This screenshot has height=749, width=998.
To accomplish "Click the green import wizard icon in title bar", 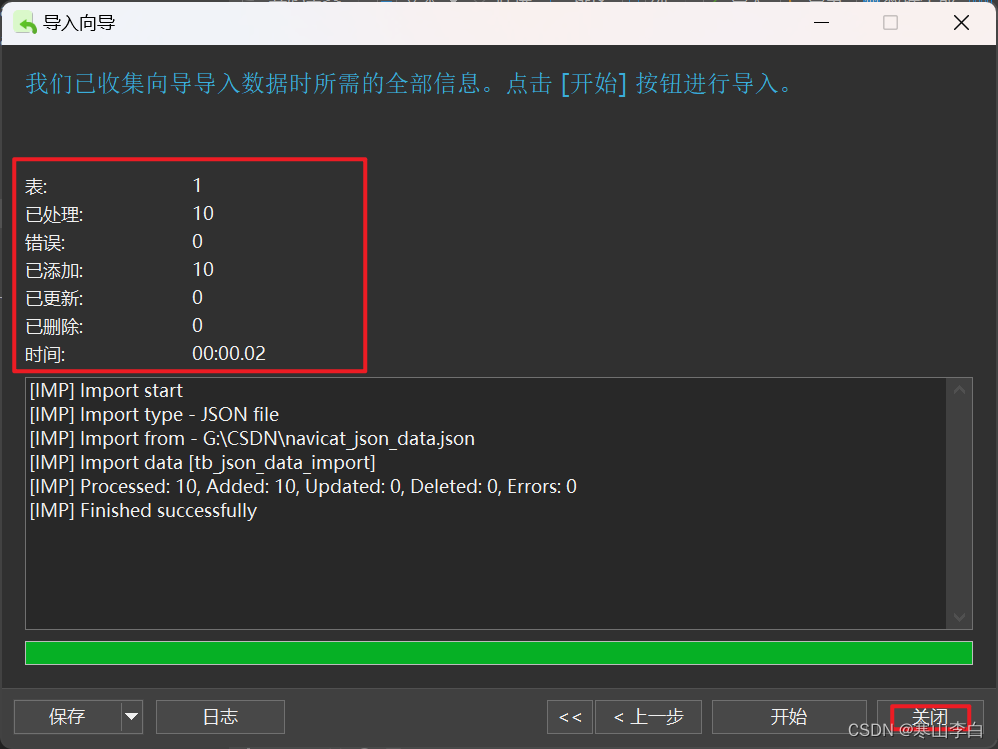I will 22,21.
